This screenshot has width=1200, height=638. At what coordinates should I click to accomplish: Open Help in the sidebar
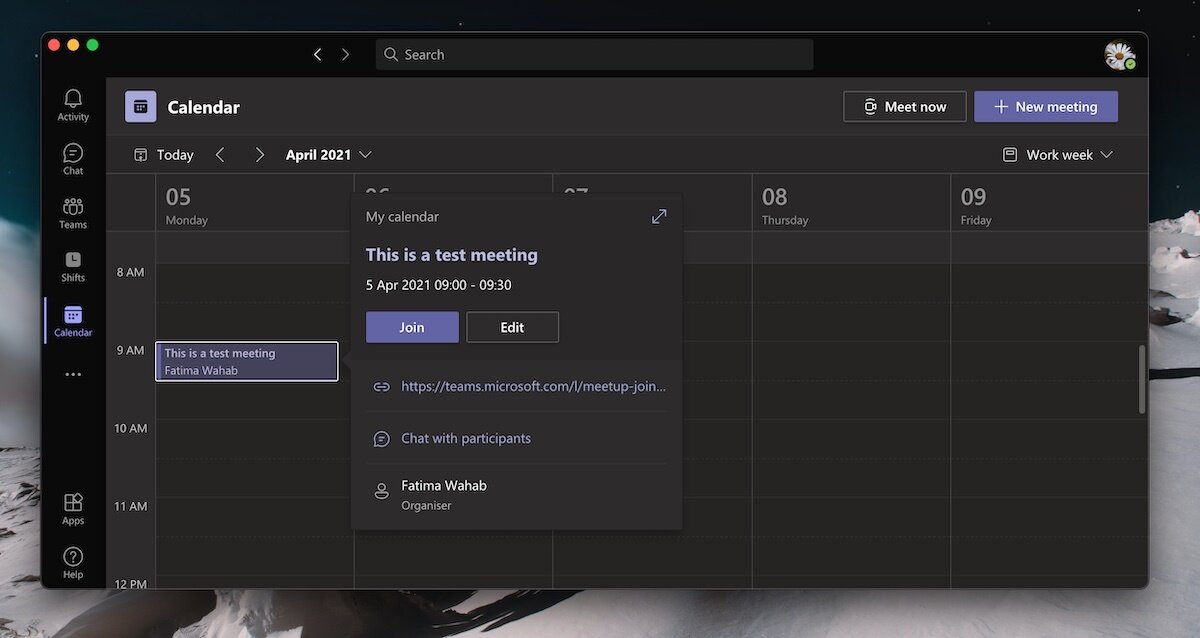73,562
